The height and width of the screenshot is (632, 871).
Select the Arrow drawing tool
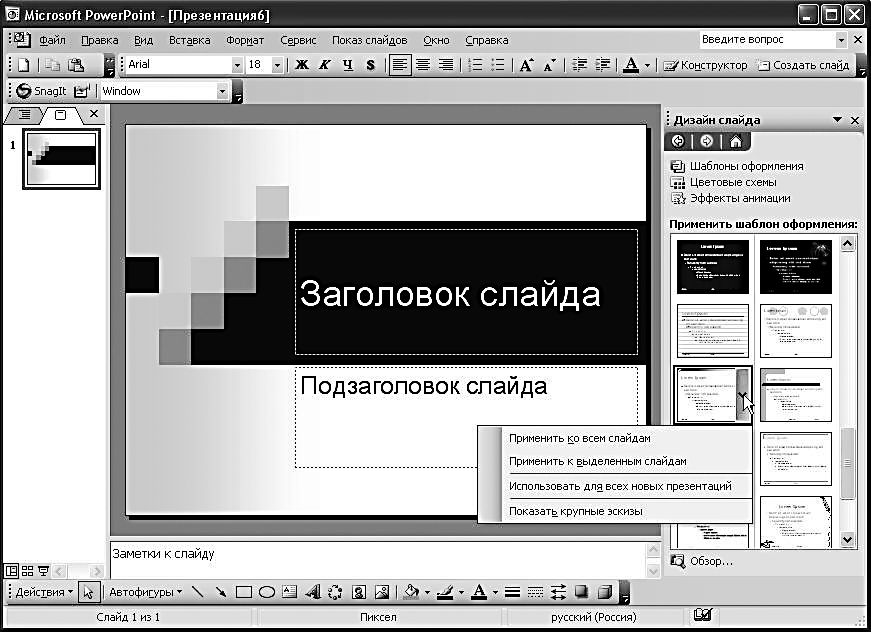click(x=220, y=592)
